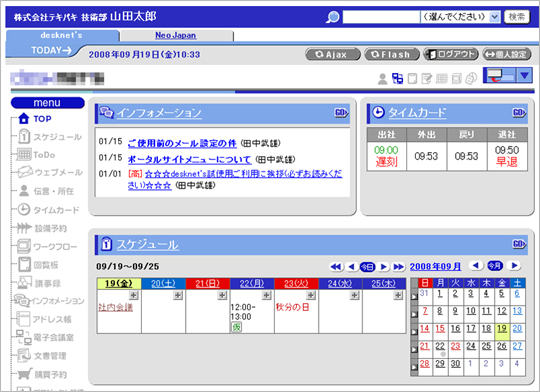Click the 早退 退社 time cell
This screenshot has height=392, width=540.
coord(507,156)
